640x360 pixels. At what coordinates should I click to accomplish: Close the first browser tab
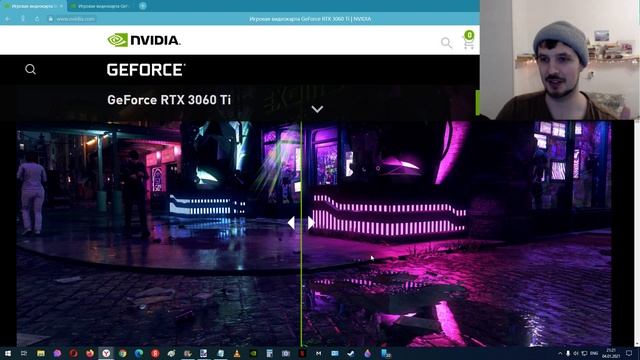point(62,6)
